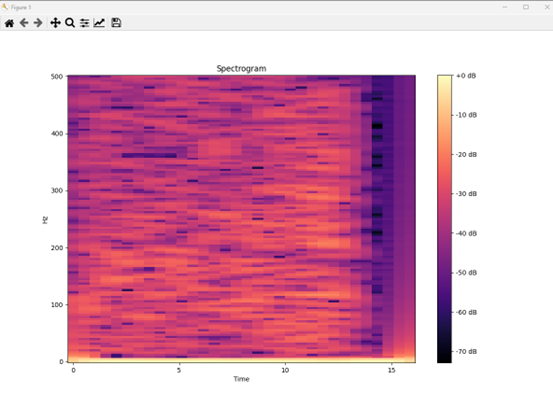Screen dimensions: 553x393
Task: Click the Figure 1 window title text
Action: point(21,7)
